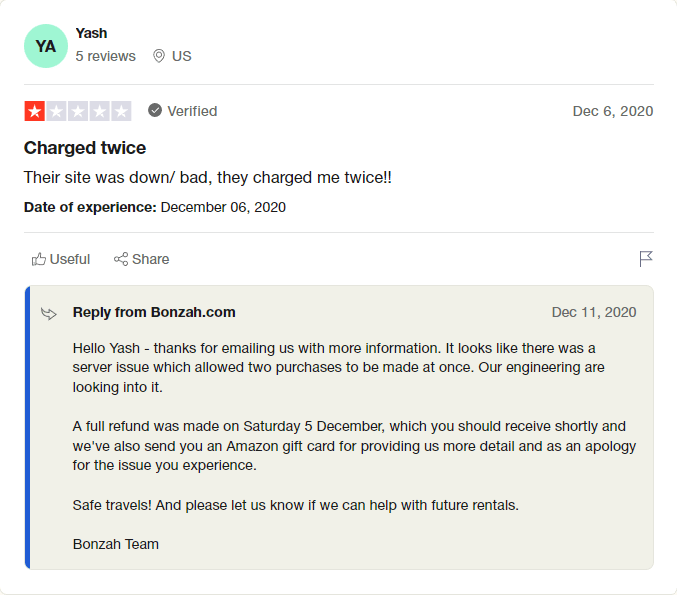Click the Share network icon
This screenshot has height=595, width=677.
[x=121, y=259]
